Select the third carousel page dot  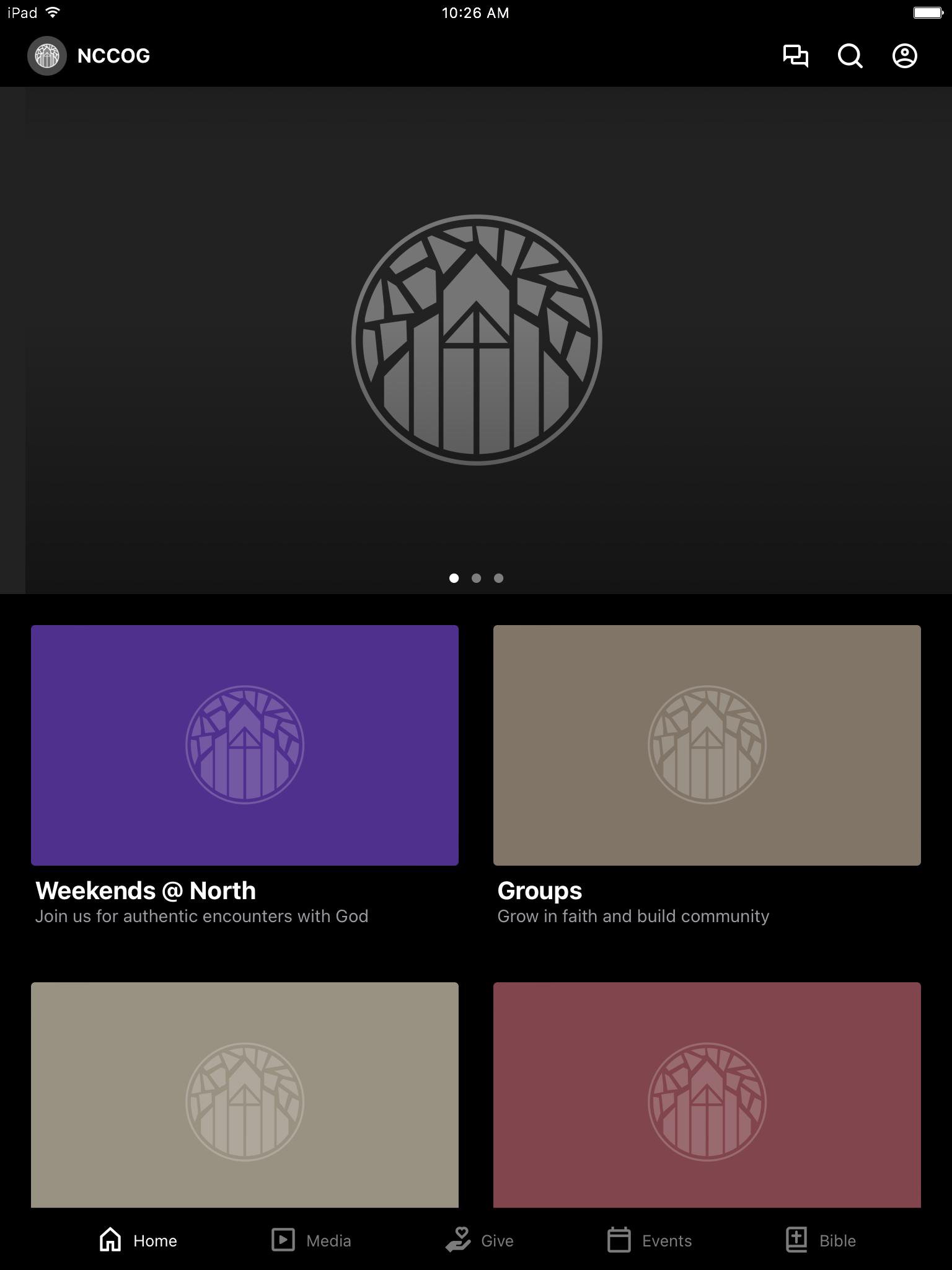pos(498,578)
